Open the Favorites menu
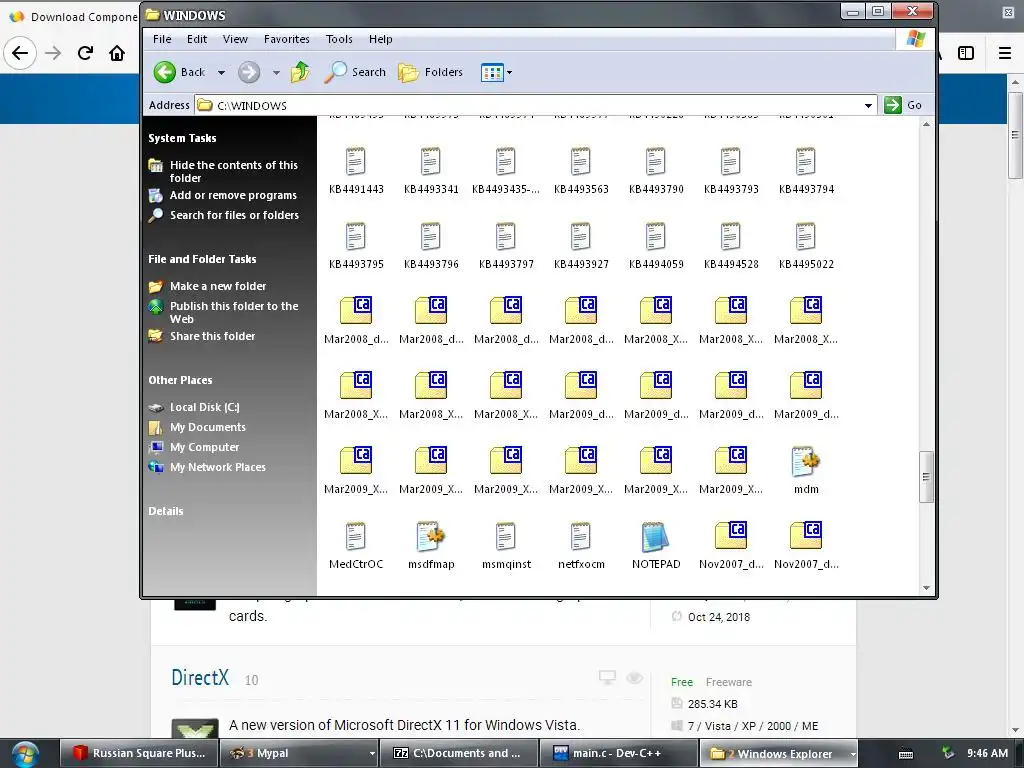The height and width of the screenshot is (768, 1024). 287,39
